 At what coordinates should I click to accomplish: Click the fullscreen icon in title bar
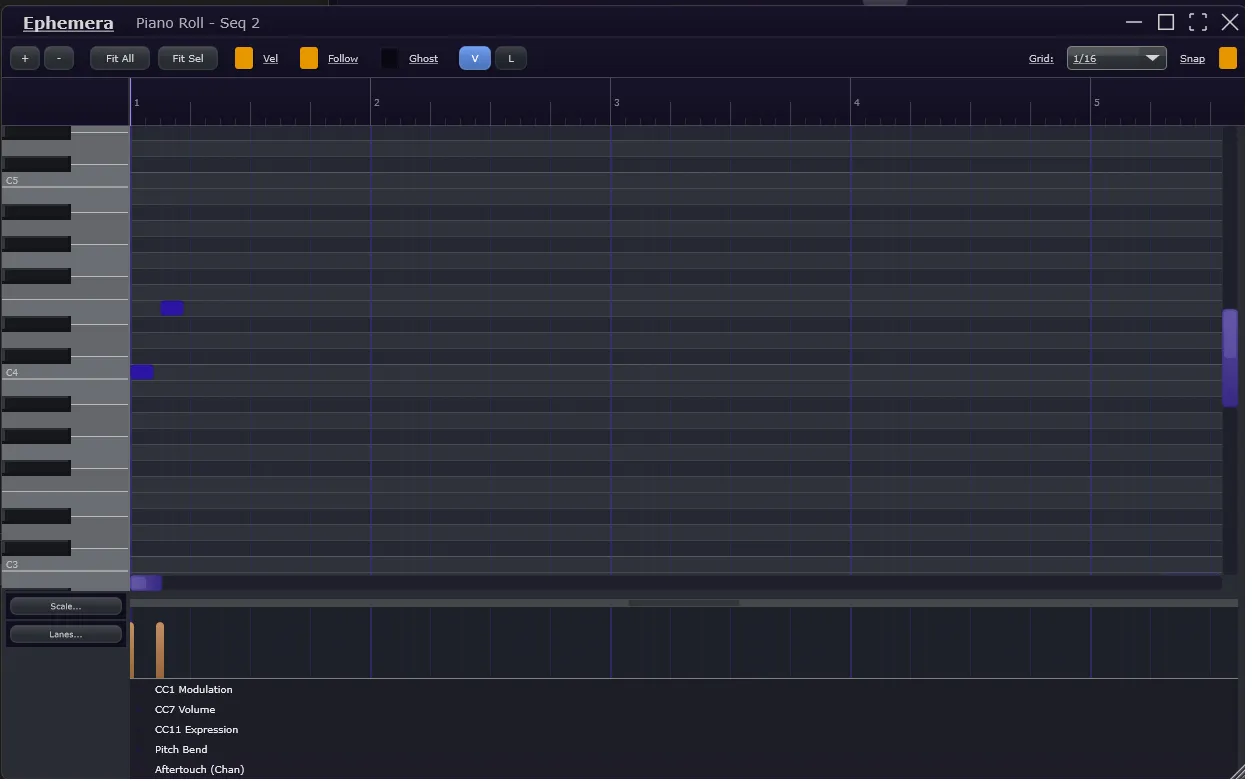click(x=1197, y=23)
